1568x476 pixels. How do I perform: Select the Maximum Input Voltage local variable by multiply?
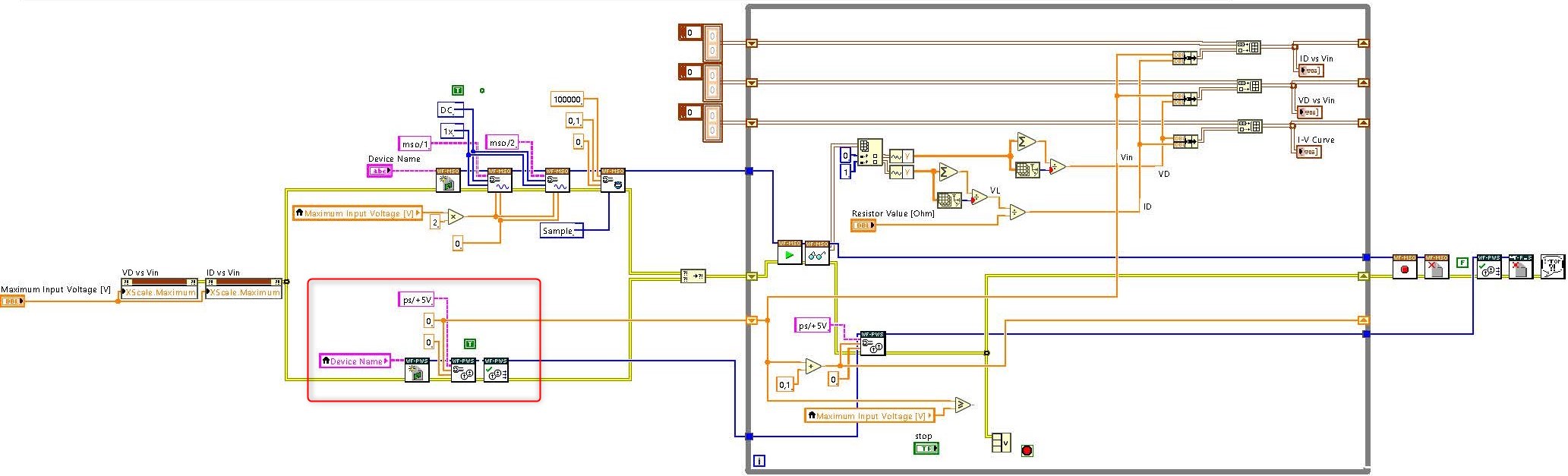click(x=358, y=213)
